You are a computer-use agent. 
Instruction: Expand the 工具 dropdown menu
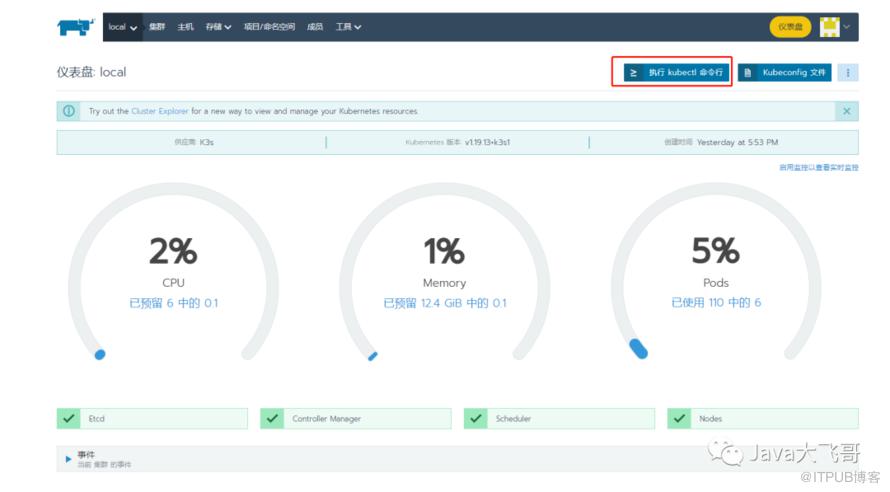pyautogui.click(x=348, y=27)
